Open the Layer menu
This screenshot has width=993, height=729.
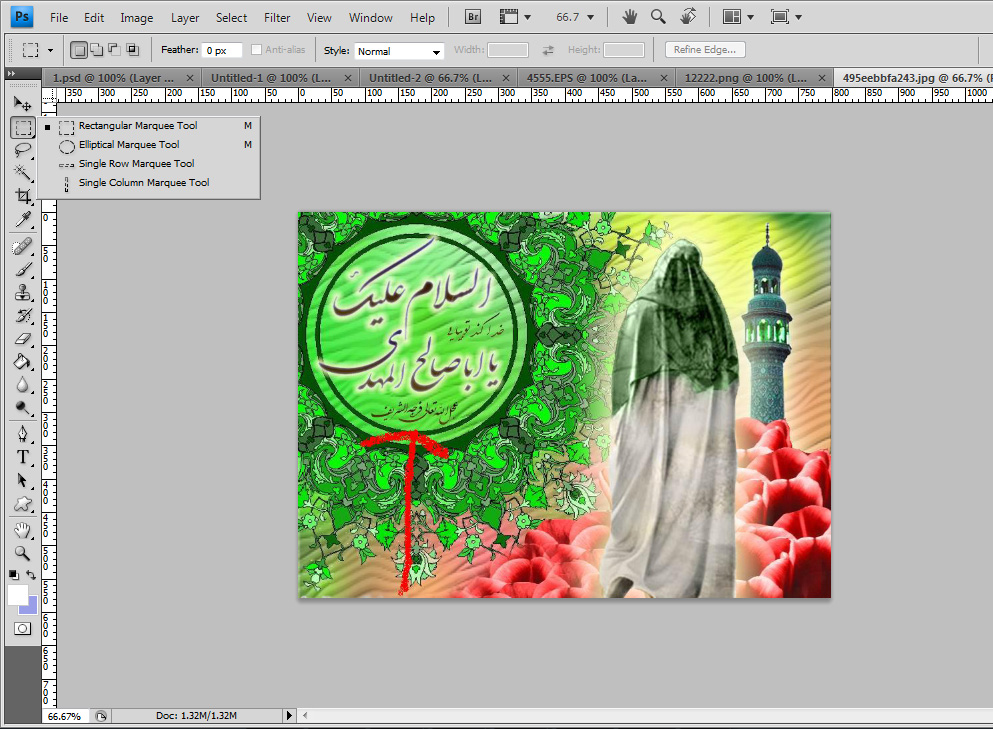pyautogui.click(x=185, y=18)
